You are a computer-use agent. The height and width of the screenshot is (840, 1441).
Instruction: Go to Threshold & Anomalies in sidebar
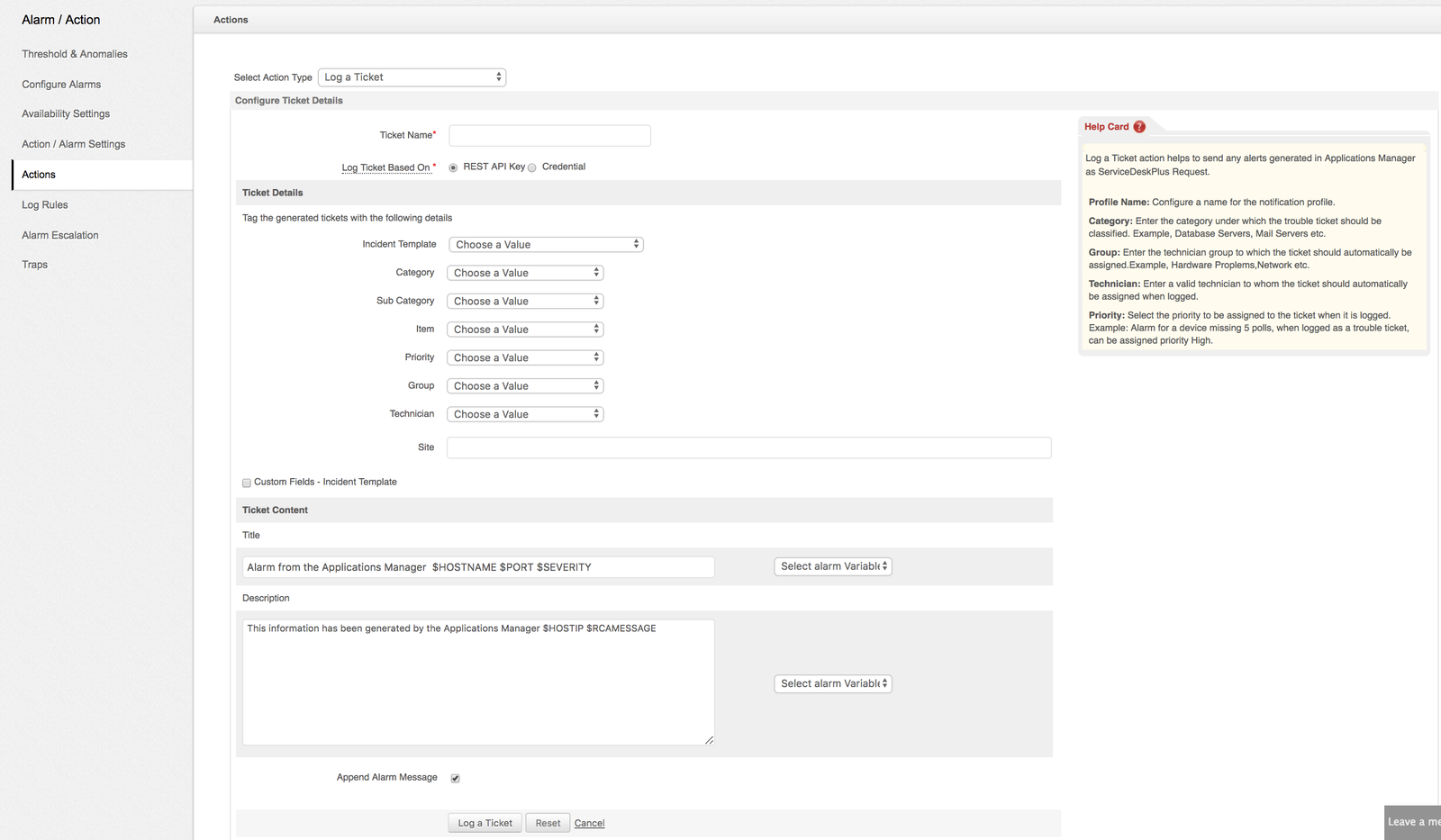tap(75, 54)
